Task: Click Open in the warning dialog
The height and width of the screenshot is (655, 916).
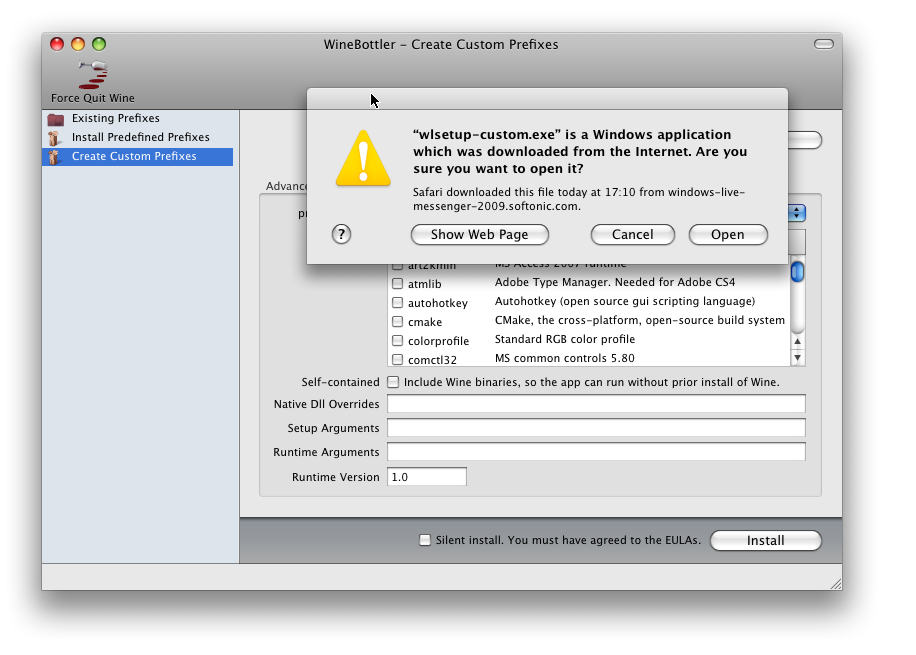Action: coord(728,234)
